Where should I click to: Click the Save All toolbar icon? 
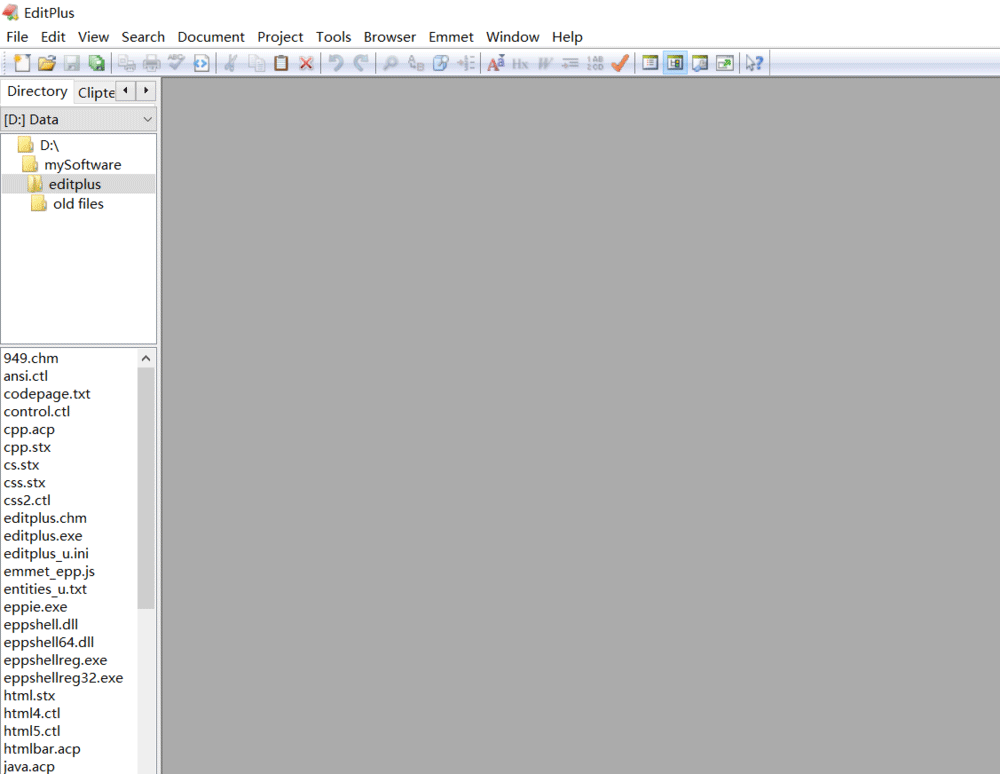[96, 63]
